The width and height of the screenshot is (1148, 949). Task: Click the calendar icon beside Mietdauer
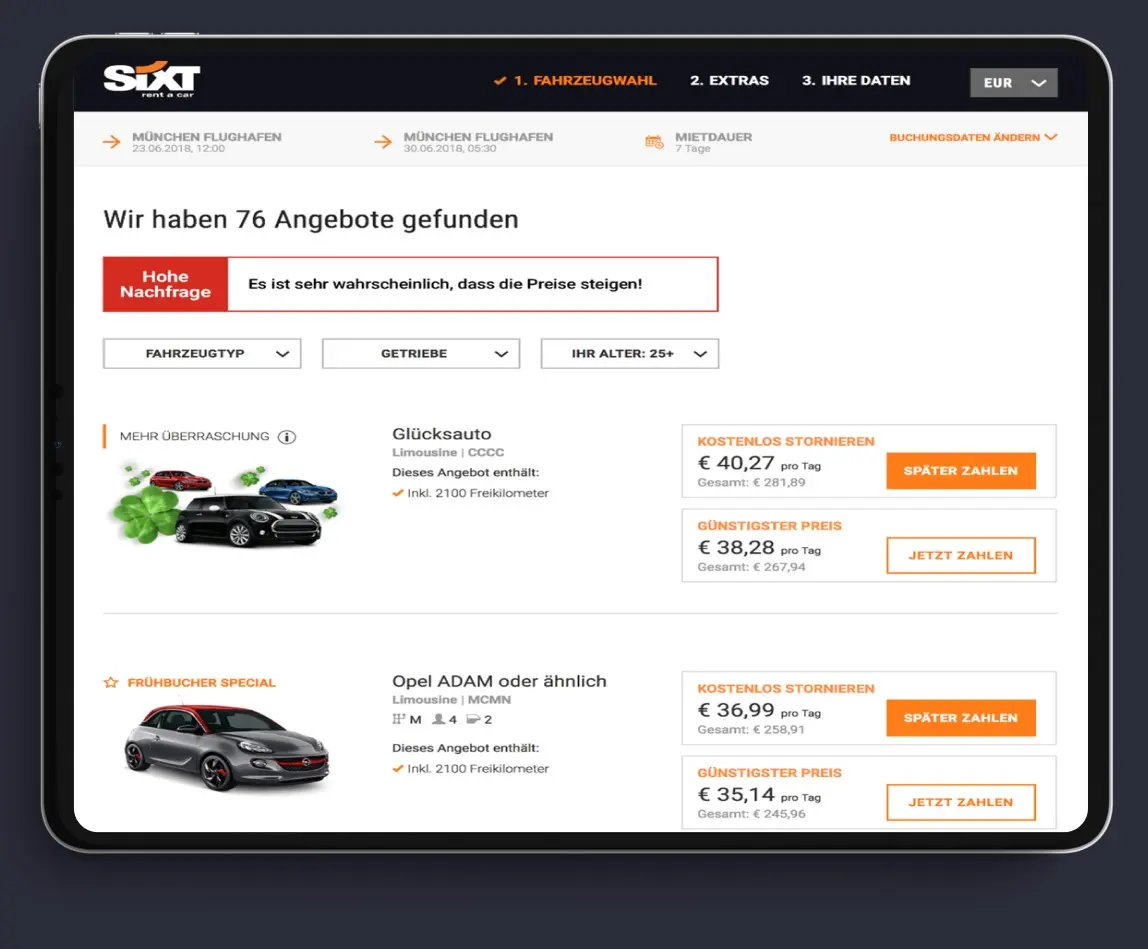point(654,141)
